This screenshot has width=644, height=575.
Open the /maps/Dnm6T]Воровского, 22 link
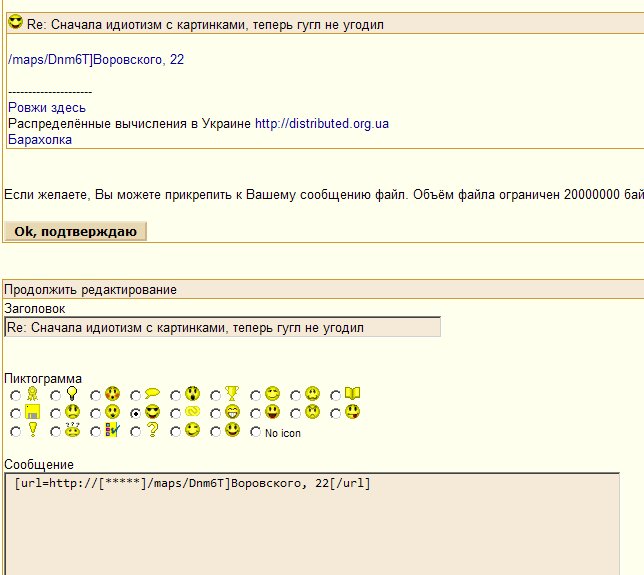tap(96, 60)
